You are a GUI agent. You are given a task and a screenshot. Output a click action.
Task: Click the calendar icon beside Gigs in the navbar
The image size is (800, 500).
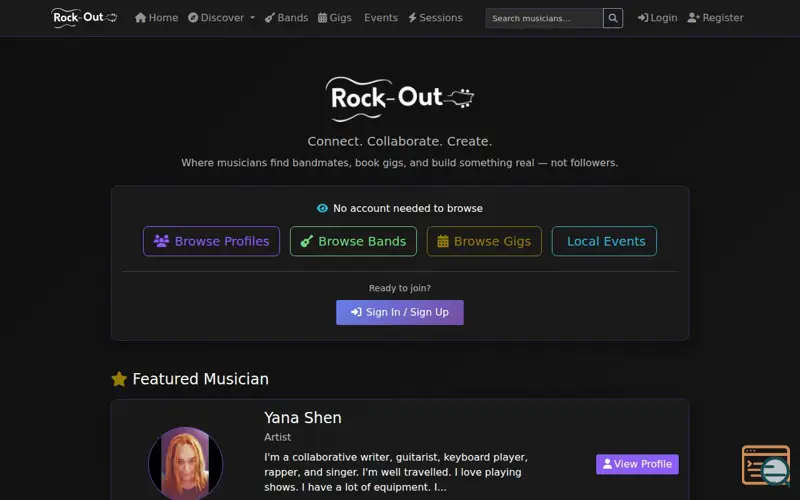pos(322,18)
